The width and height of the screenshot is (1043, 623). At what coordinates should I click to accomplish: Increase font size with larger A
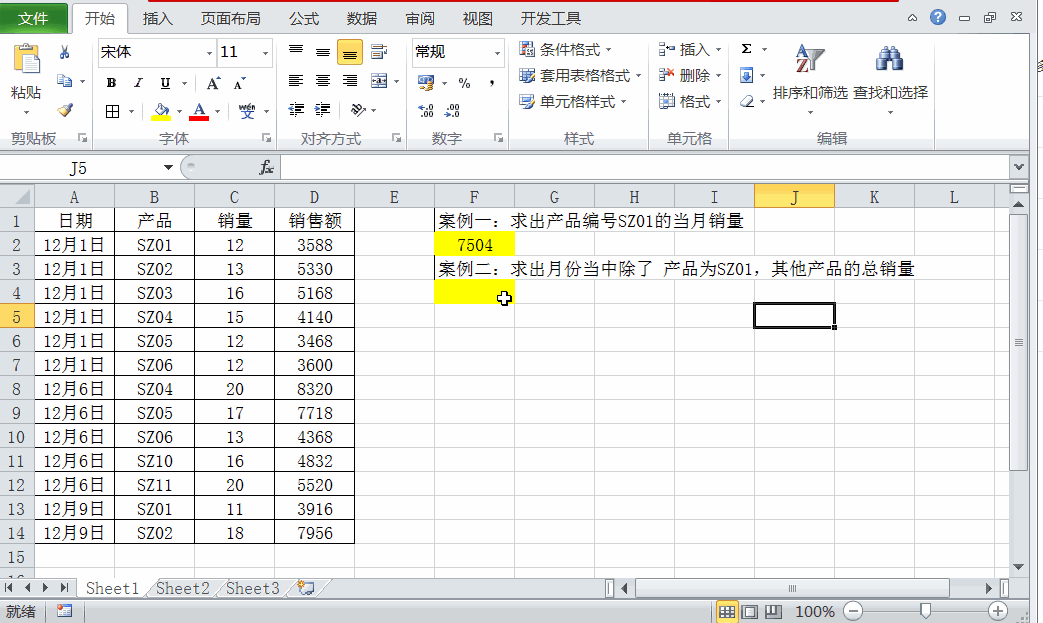point(213,83)
